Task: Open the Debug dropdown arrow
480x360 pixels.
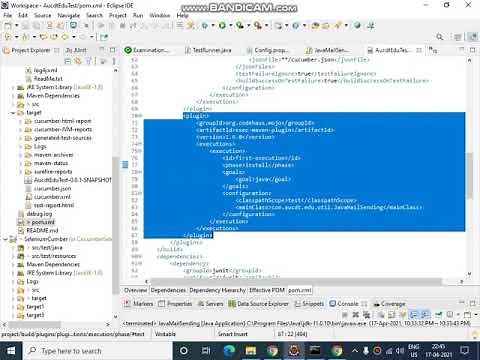Action: pyautogui.click(x=213, y=25)
